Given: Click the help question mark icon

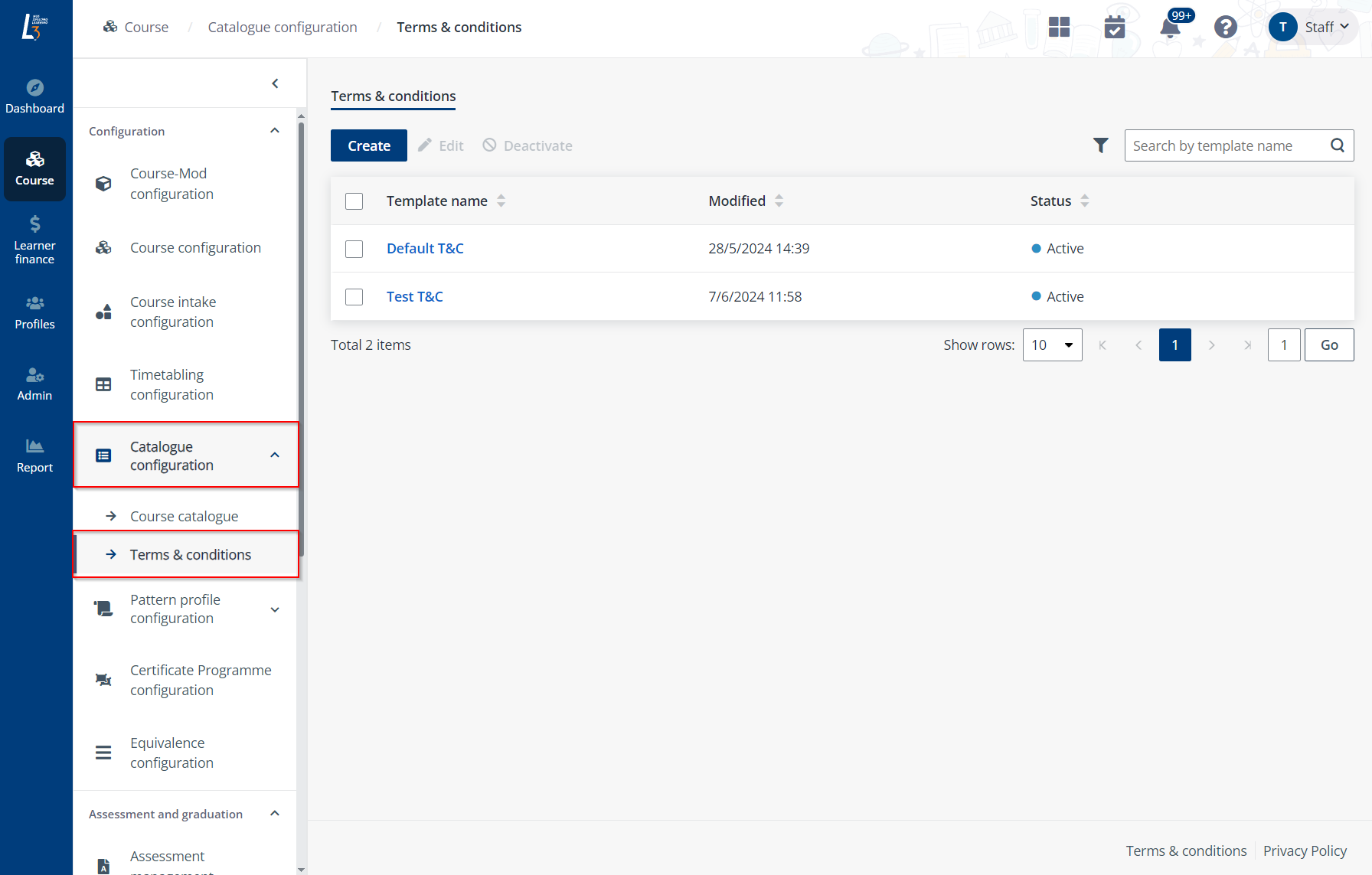Looking at the screenshot, I should [x=1225, y=28].
